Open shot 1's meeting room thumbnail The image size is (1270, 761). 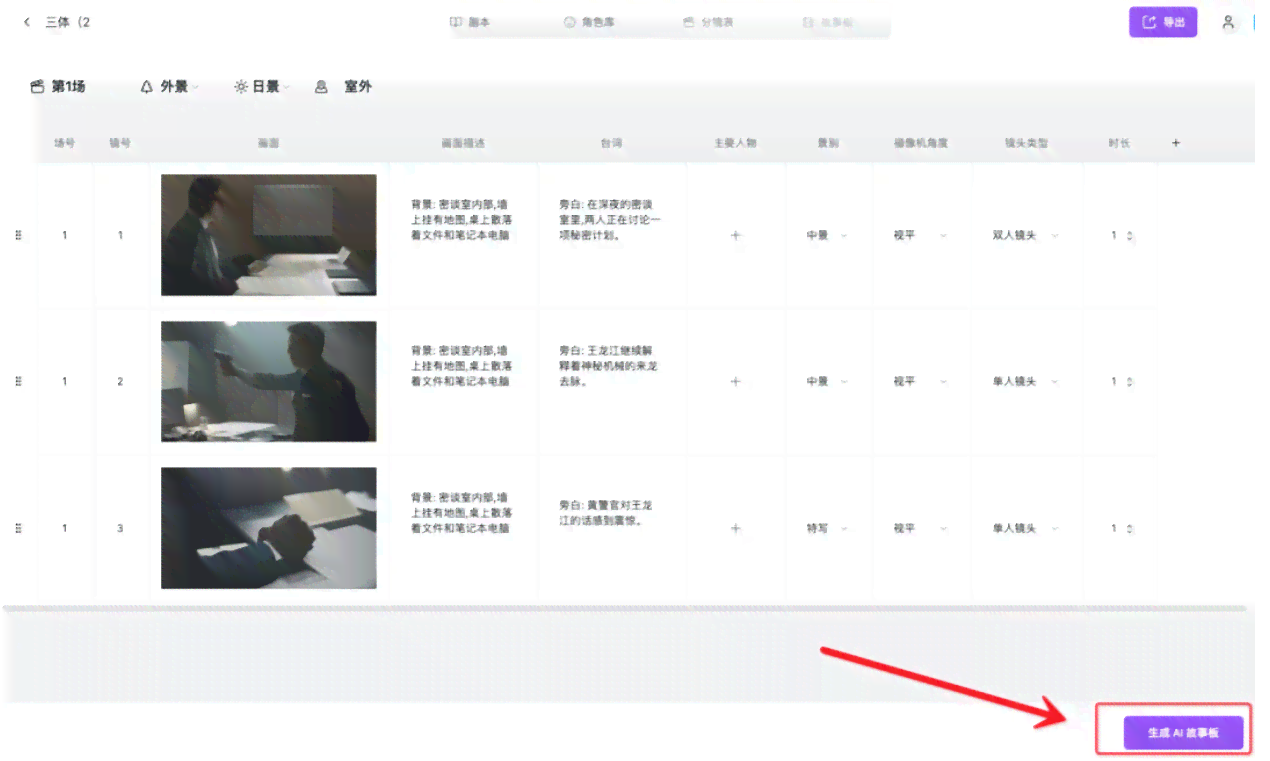coord(269,235)
